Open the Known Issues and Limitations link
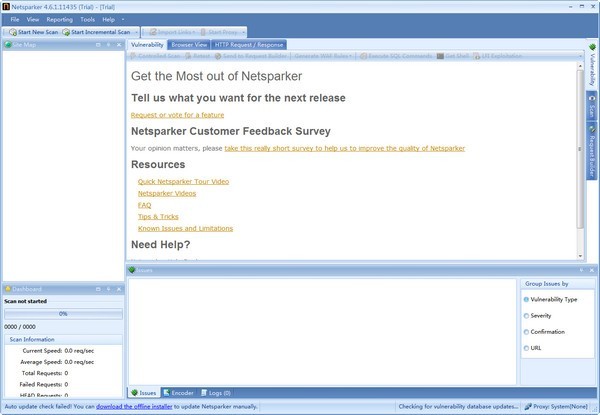This screenshot has height=415, width=600. tap(185, 228)
